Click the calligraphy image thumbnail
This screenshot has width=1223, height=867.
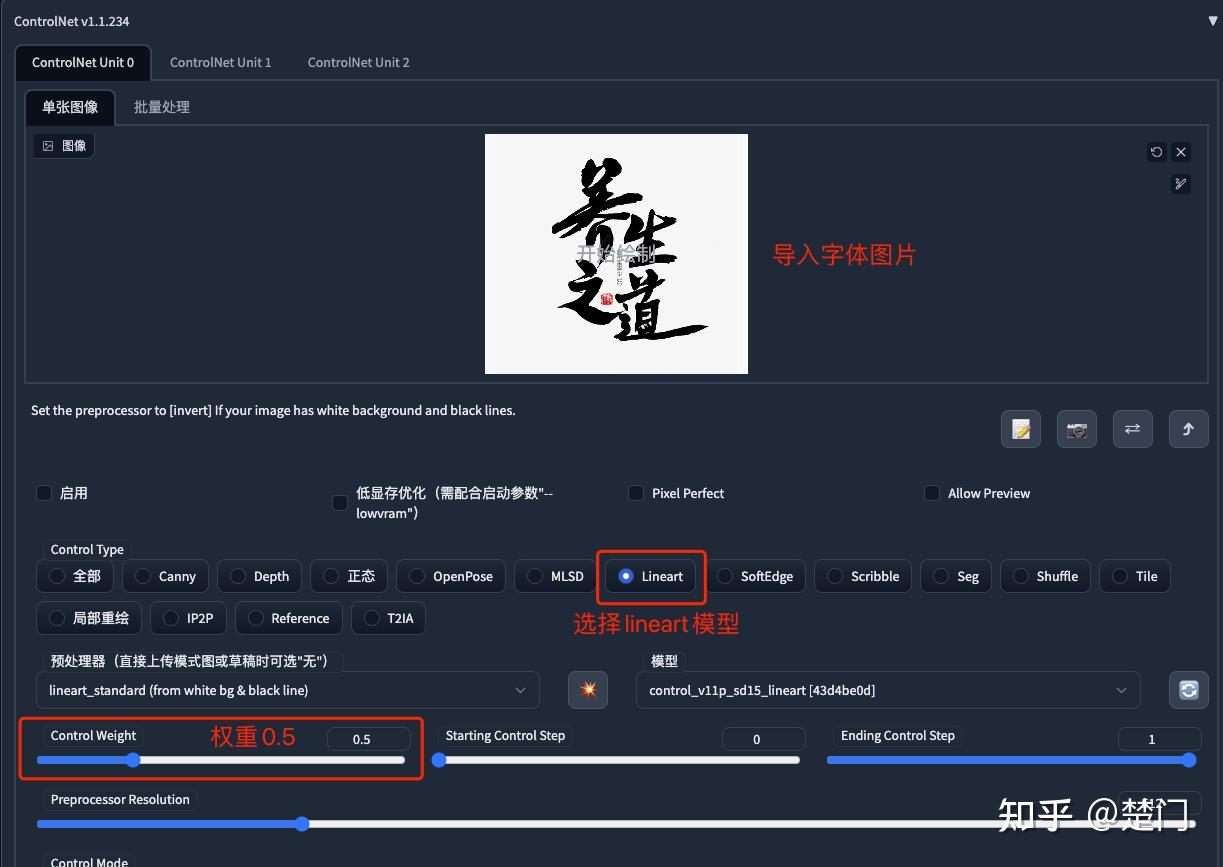[616, 254]
